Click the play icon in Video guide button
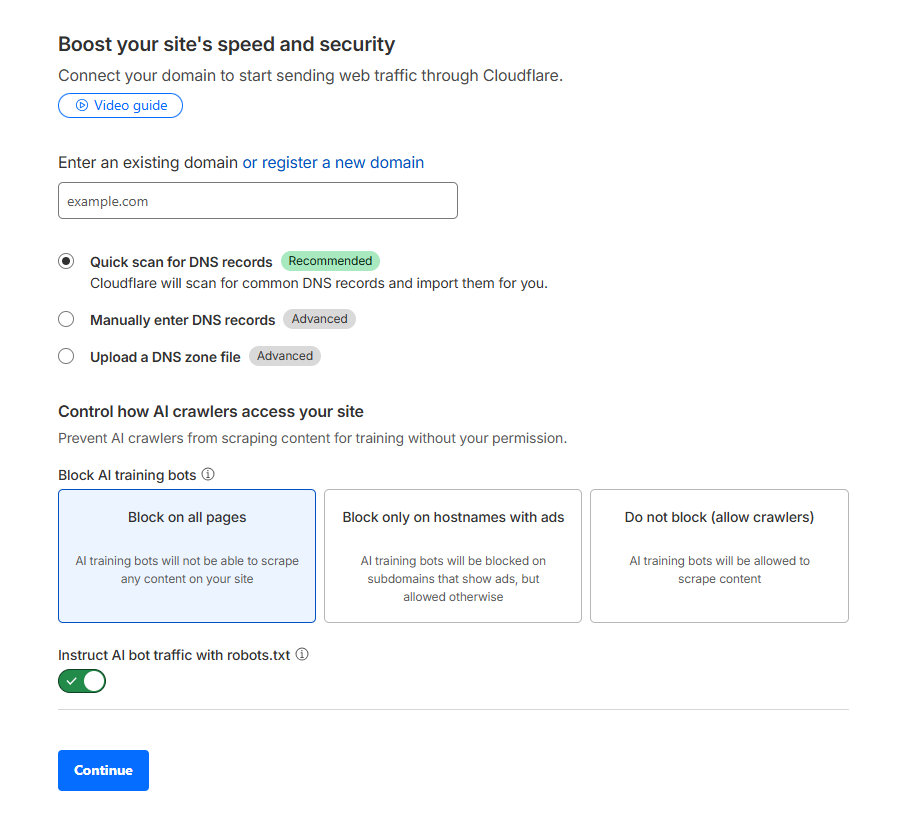 click(82, 105)
